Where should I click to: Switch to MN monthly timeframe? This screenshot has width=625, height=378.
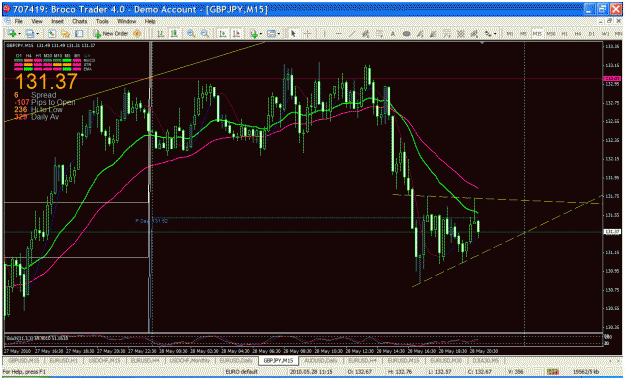tap(618, 34)
